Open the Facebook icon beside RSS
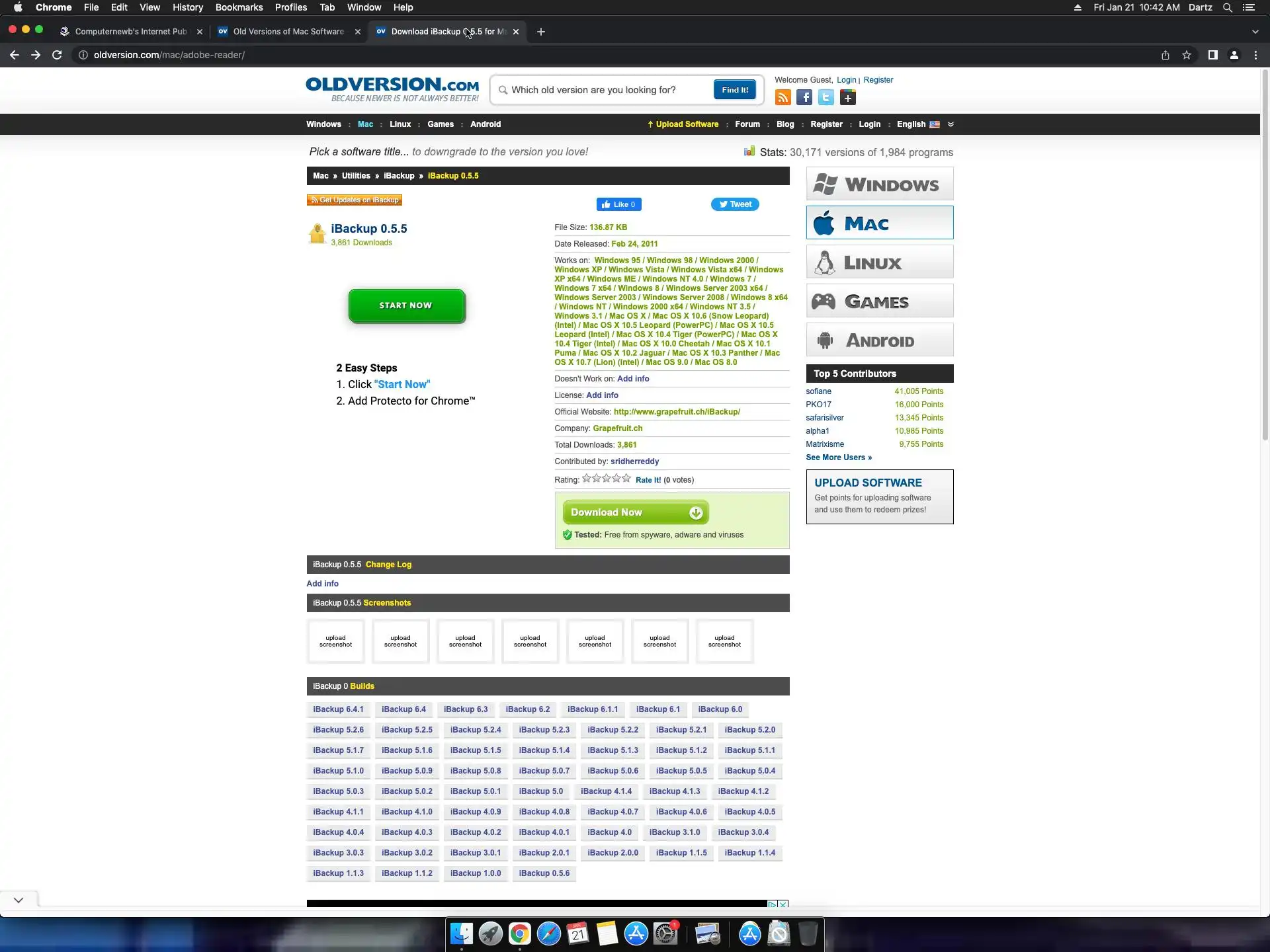Viewport: 1270px width, 952px height. pos(804,98)
